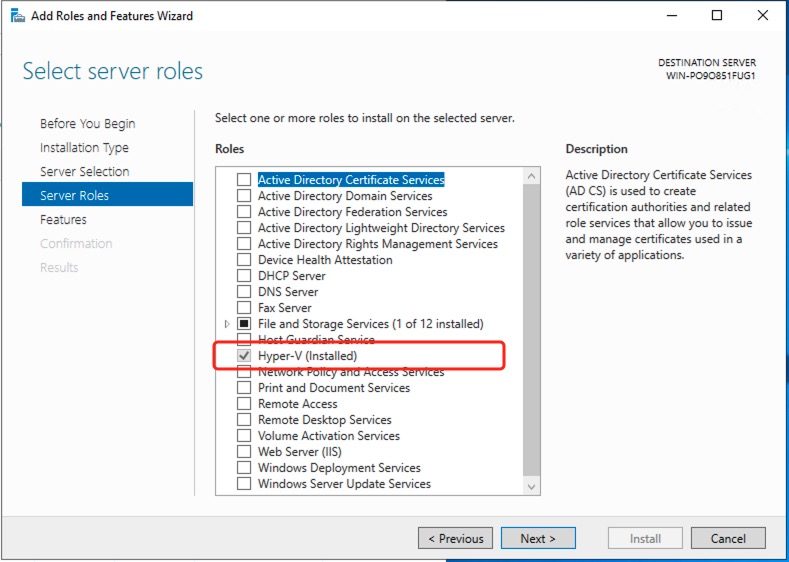Enable the DHCP Server role checkbox
Screen dimensions: 789x562
pyautogui.click(x=244, y=276)
